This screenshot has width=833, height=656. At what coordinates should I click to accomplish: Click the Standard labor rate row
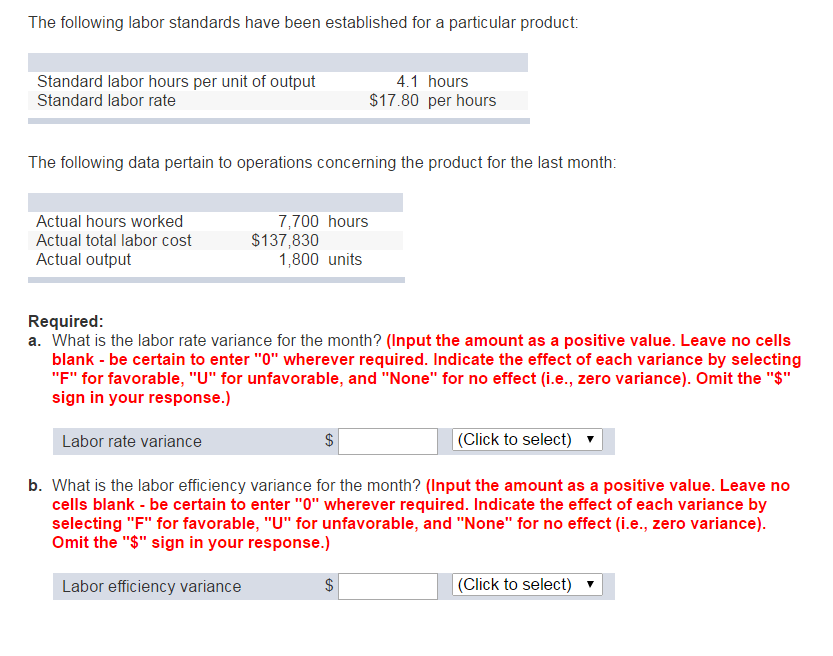101,100
